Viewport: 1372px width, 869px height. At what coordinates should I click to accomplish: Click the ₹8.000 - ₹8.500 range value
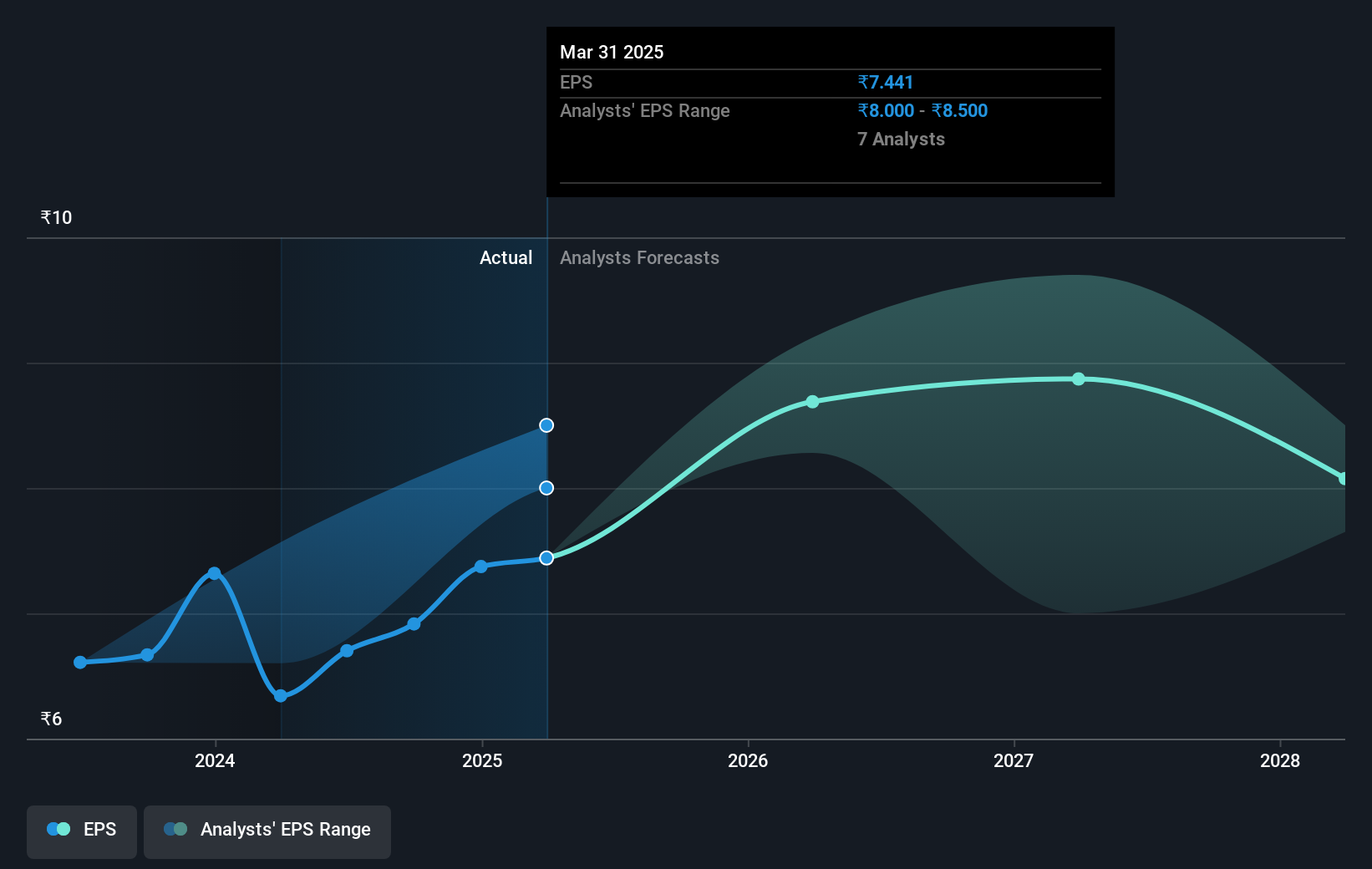point(922,111)
